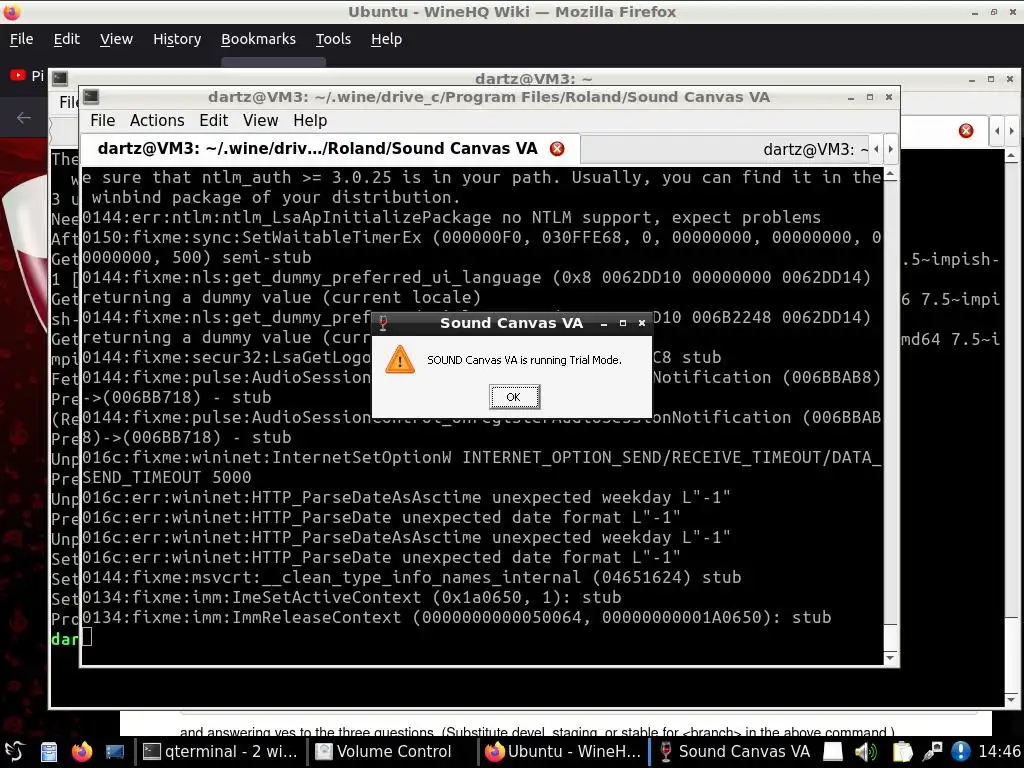Screen dimensions: 1024x768
Task: Open the start menu bird icon
Action: 14,752
